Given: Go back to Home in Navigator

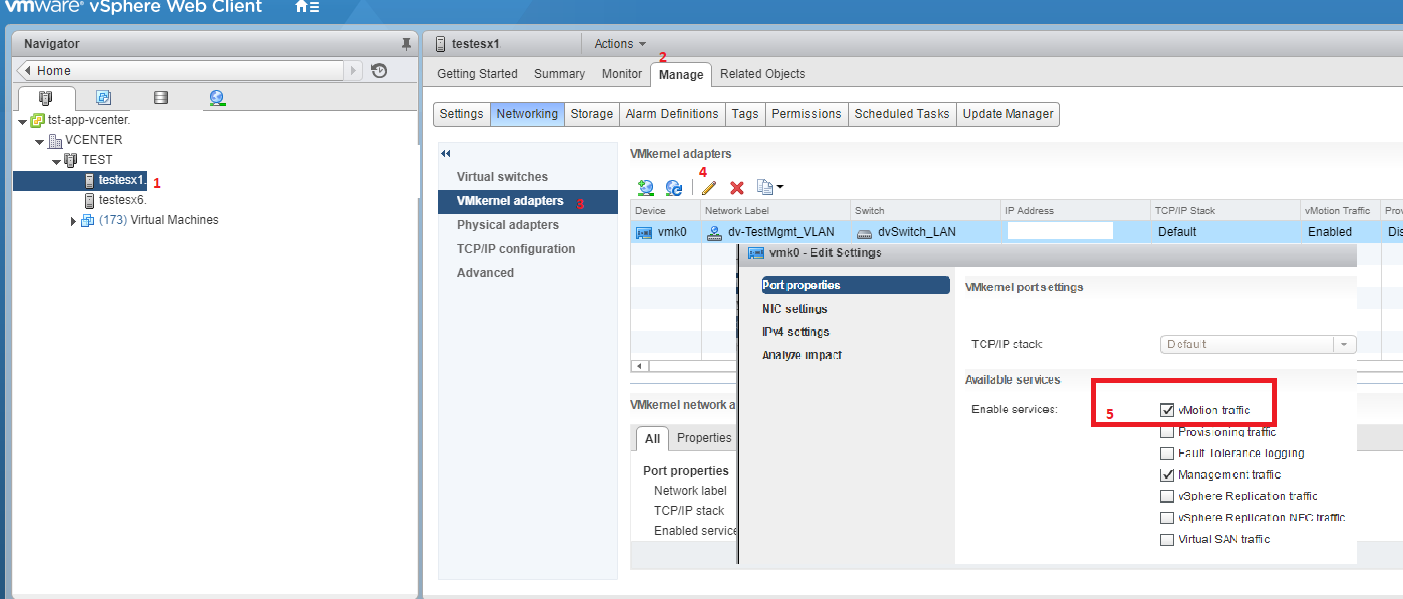Looking at the screenshot, I should 180,71.
